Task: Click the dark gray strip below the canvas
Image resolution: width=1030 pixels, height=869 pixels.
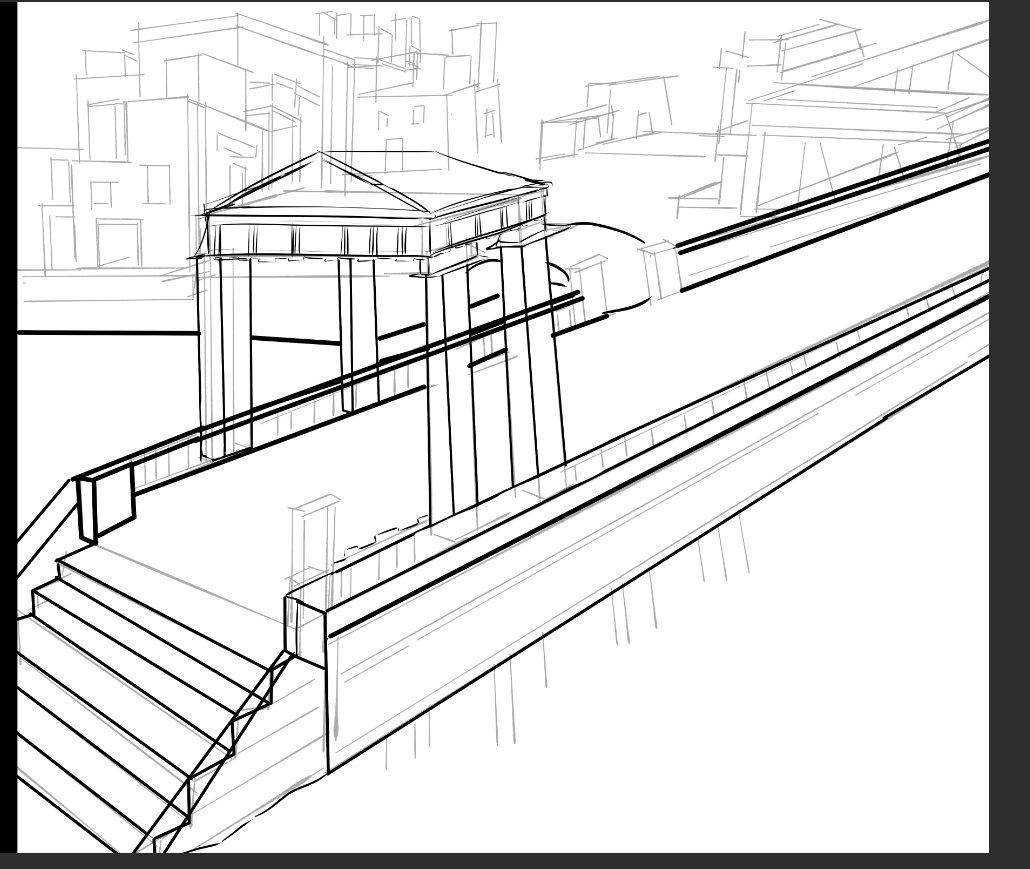Action: 500,861
